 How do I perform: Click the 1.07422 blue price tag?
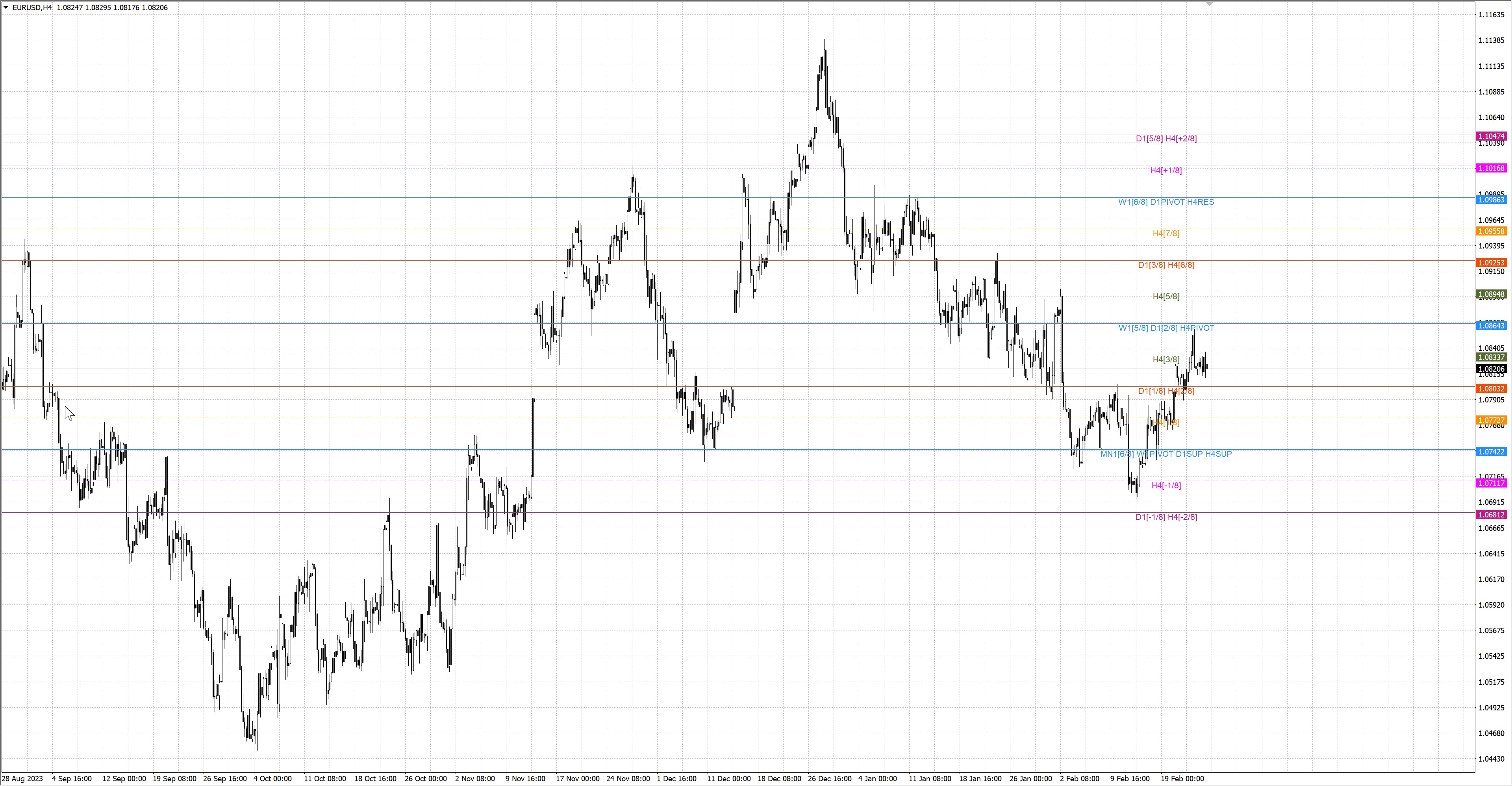1491,451
